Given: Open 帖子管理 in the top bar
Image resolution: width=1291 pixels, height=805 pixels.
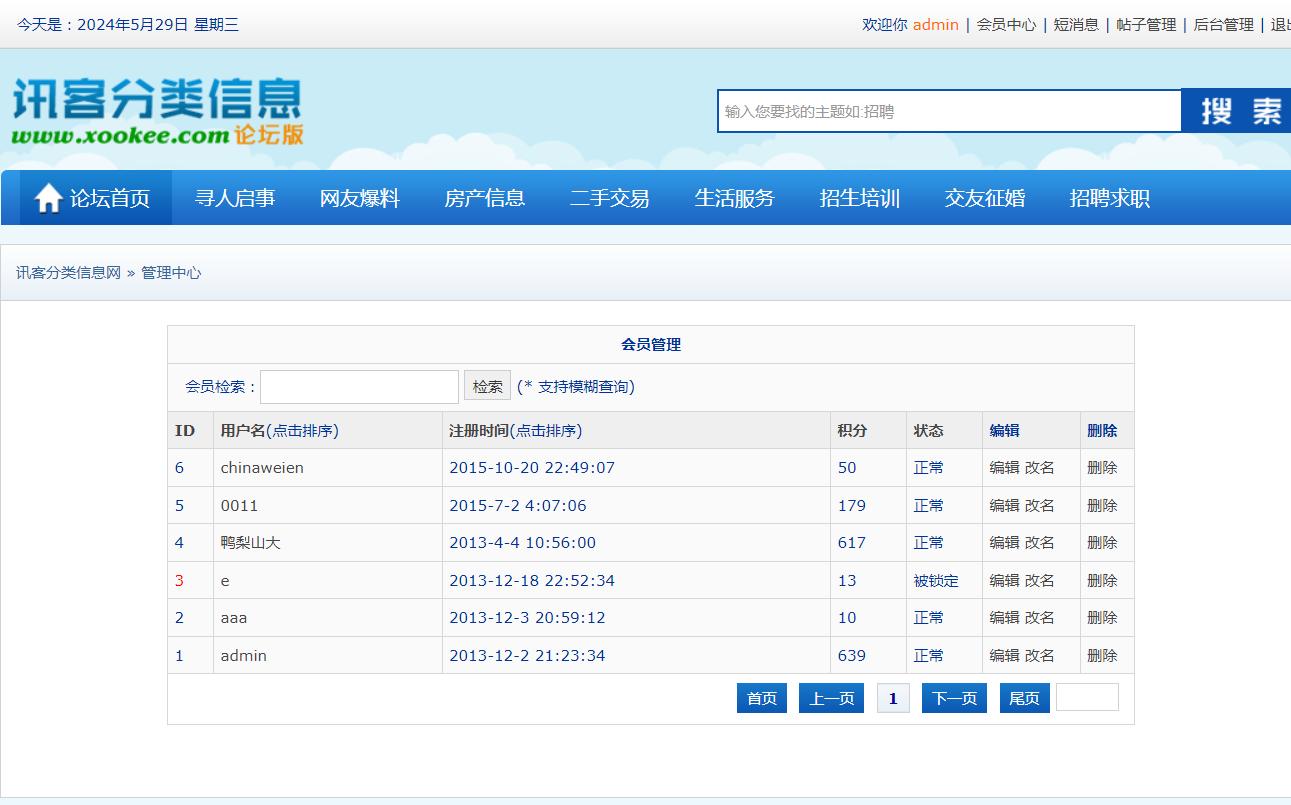Looking at the screenshot, I should (1146, 25).
